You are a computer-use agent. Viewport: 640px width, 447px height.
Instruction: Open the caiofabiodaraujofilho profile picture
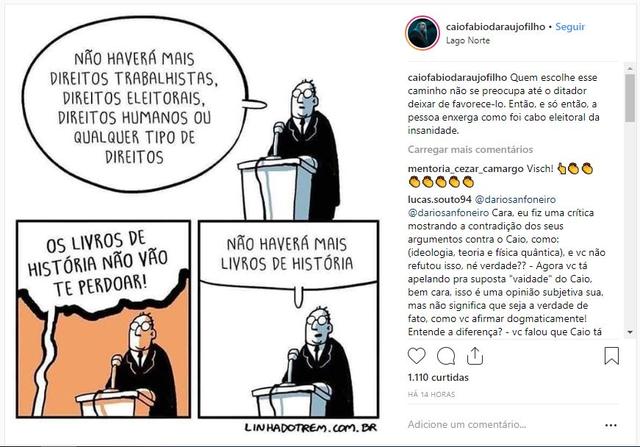click(x=422, y=33)
